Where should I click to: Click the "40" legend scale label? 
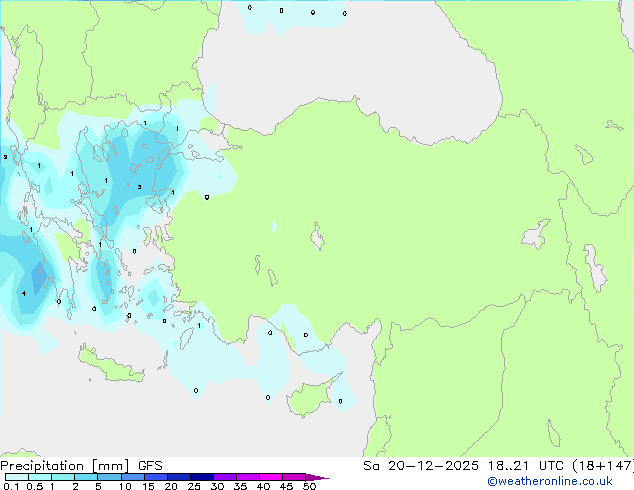click(263, 486)
